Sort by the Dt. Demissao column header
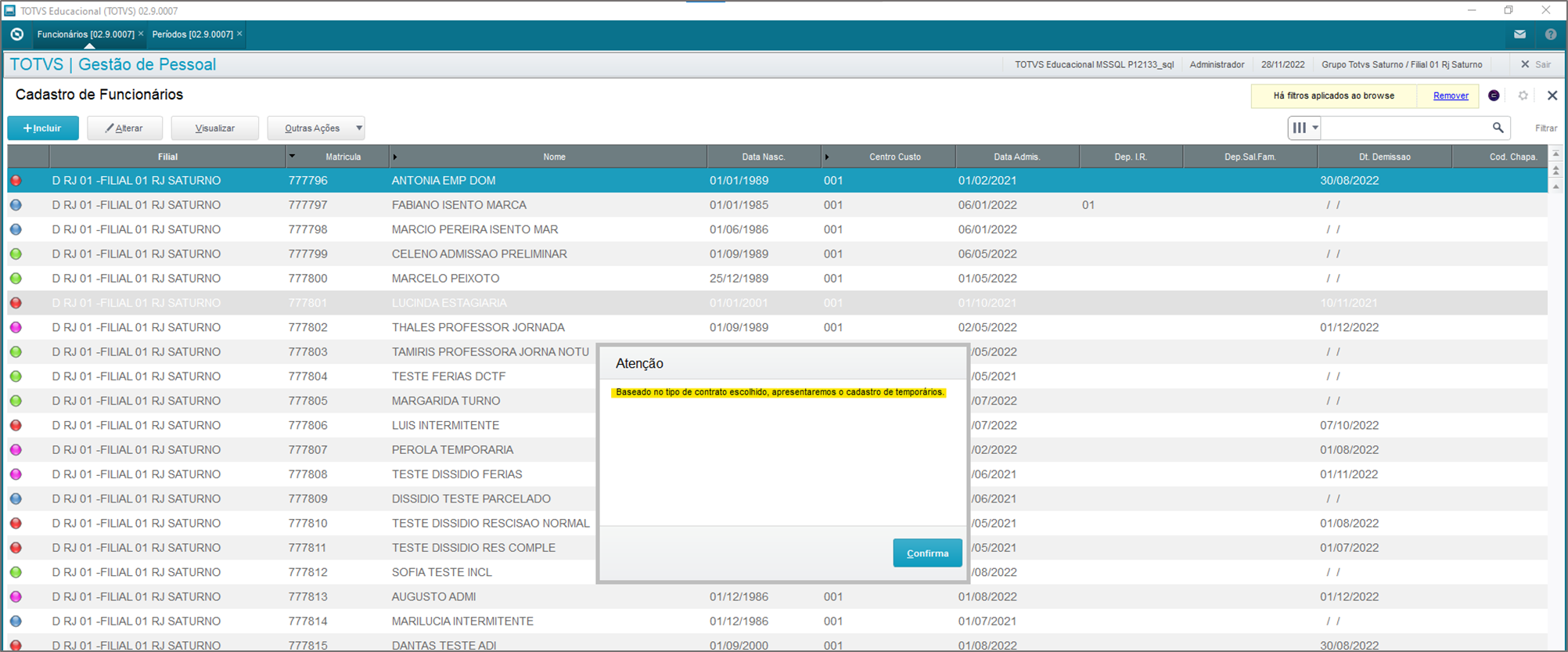Image resolution: width=1568 pixels, height=652 pixels. [x=1384, y=157]
